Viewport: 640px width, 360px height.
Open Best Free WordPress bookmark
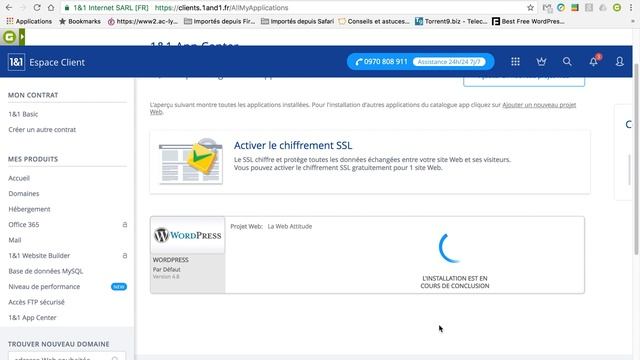coord(528,21)
